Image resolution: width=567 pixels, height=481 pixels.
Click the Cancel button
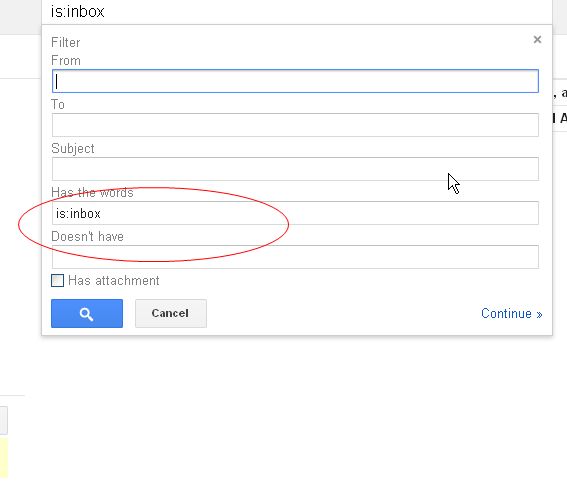click(171, 314)
